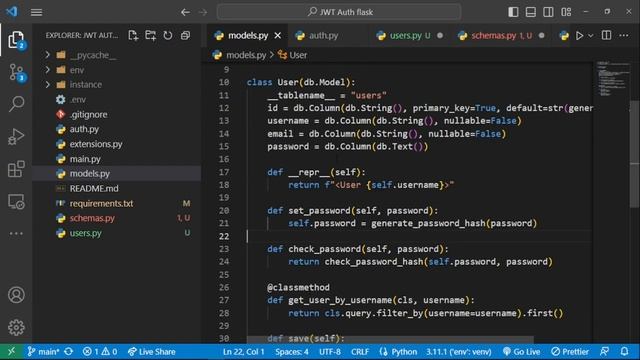
Task: Select models.py in the Explorer tree
Action: click(116, 173)
